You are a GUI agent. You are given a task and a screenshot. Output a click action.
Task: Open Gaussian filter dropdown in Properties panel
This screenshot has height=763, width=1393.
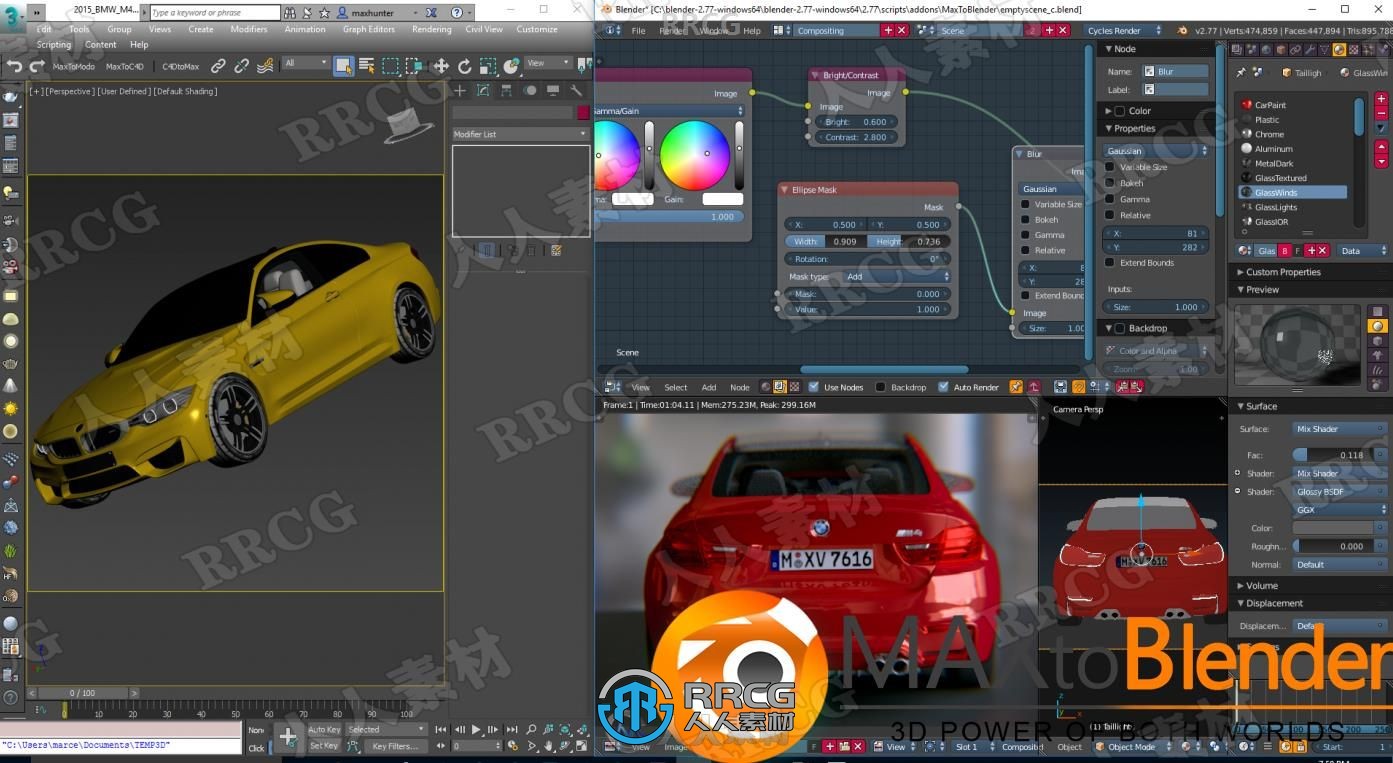coord(1156,151)
